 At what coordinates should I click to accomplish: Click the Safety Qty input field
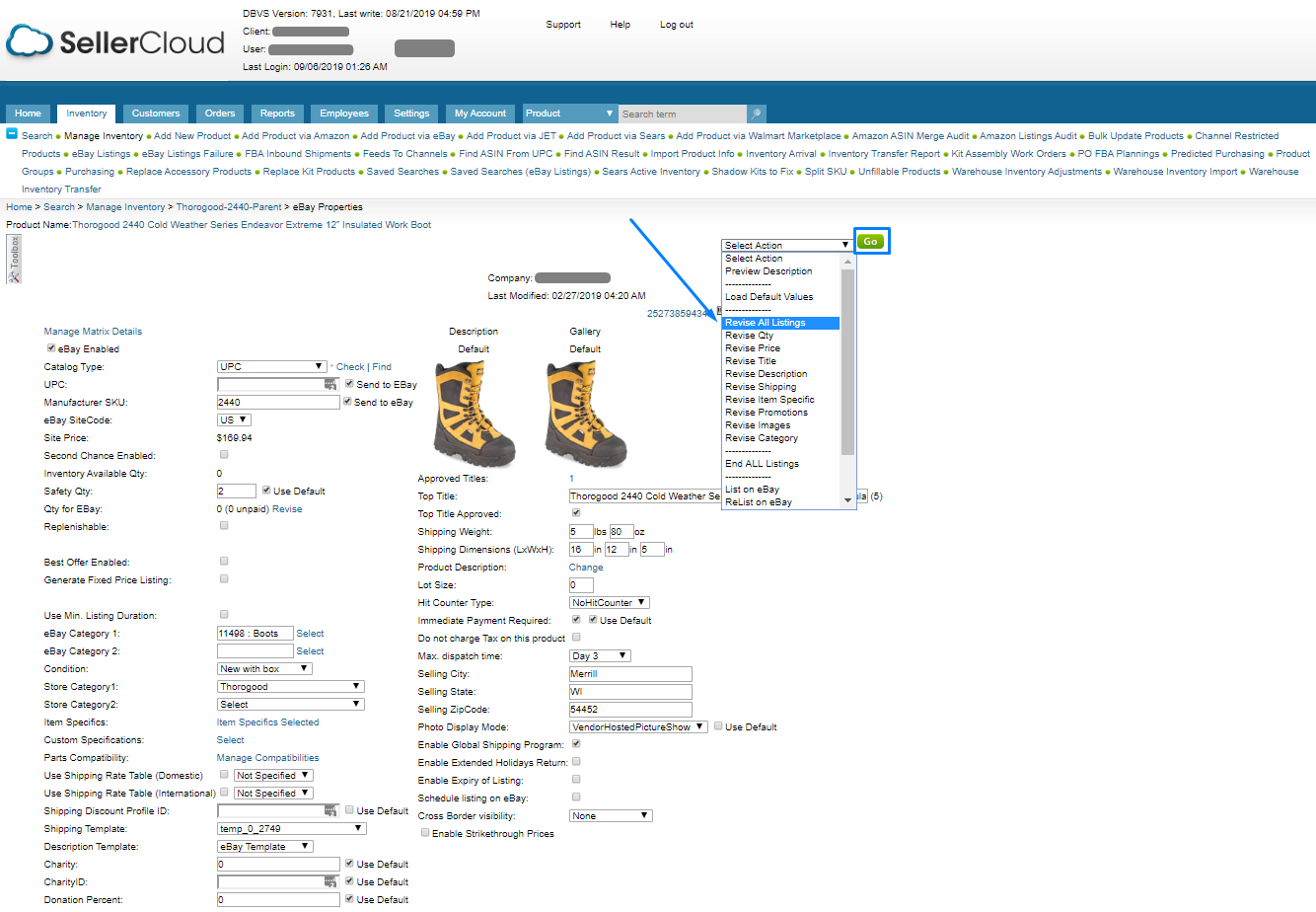(237, 491)
